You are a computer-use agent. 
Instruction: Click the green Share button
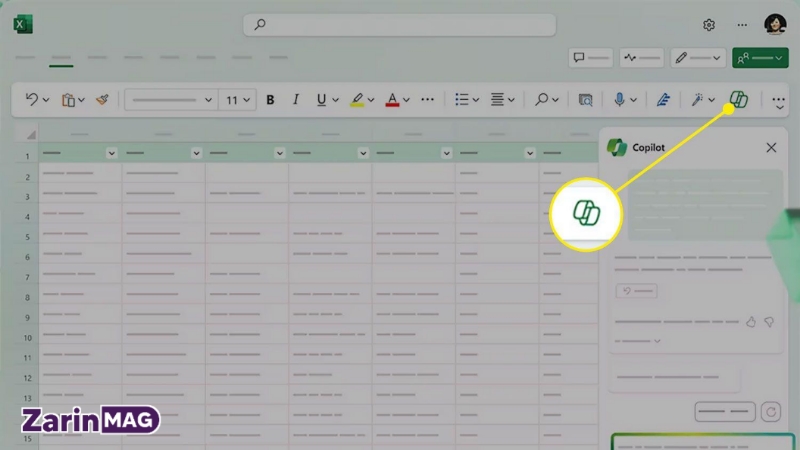[x=760, y=58]
